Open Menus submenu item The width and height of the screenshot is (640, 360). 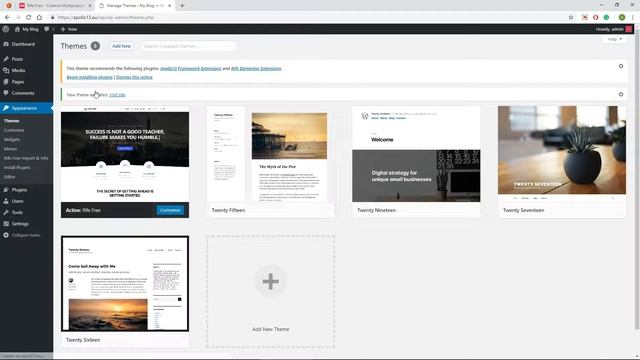11,149
